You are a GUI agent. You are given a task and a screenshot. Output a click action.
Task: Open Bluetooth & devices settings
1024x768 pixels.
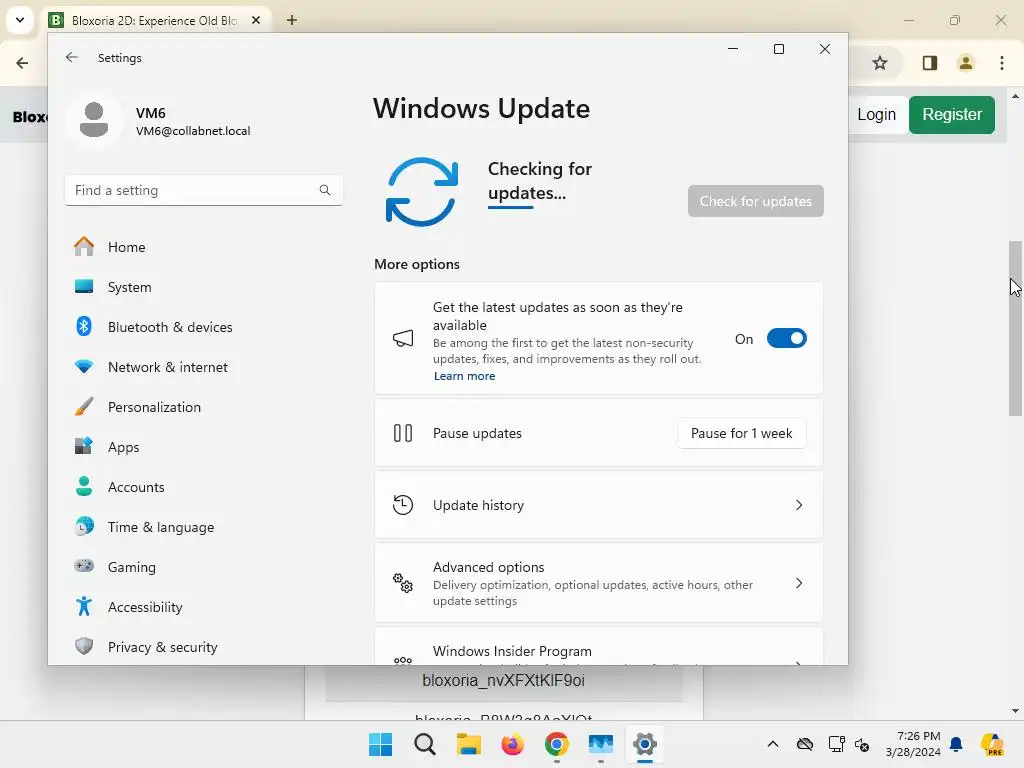(x=204, y=327)
